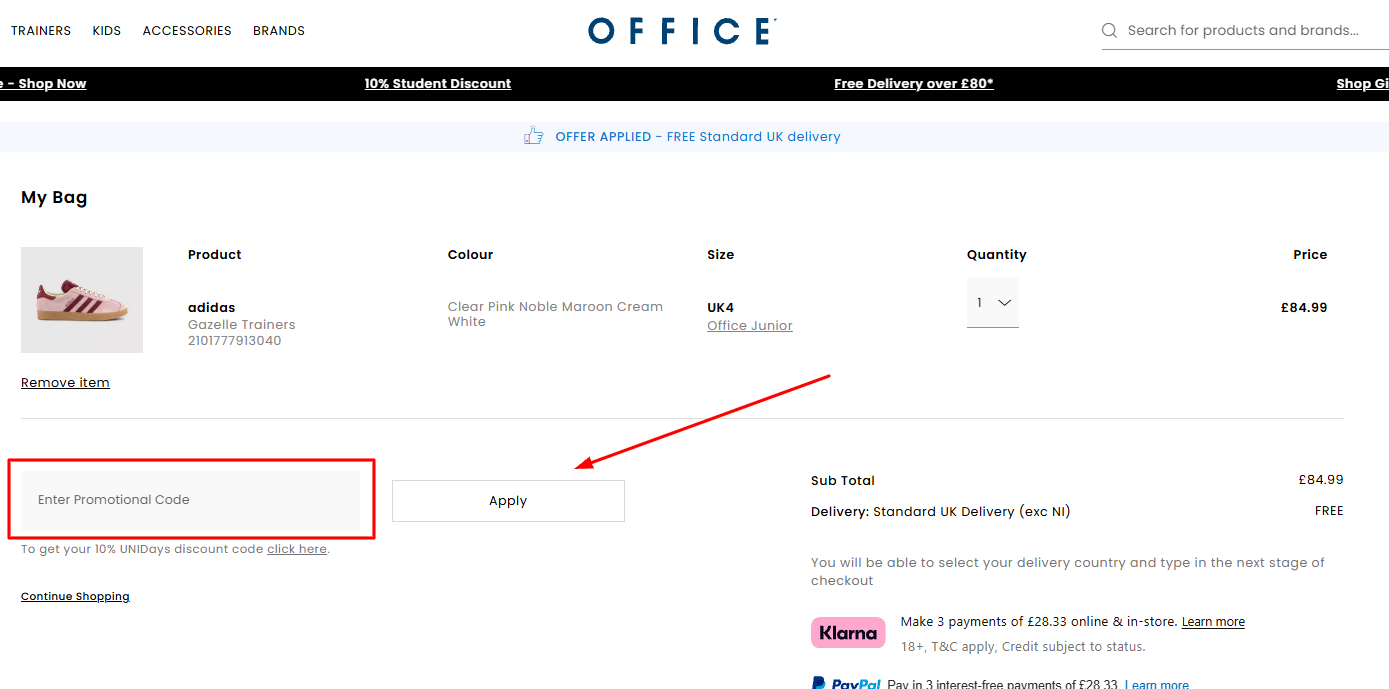Remove the adidas Gazelle item
The width and height of the screenshot is (1389, 689).
(65, 382)
